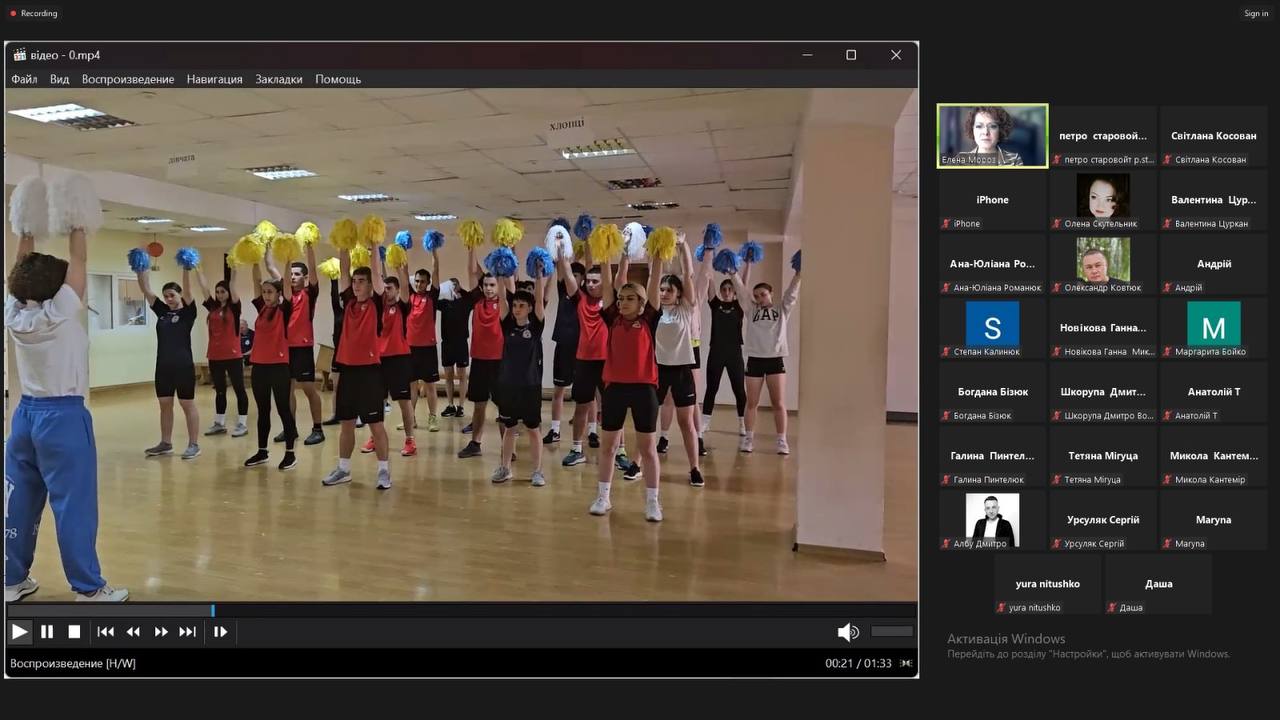Click muted mic icon for Maryna
Image resolution: width=1280 pixels, height=720 pixels.
(x=1168, y=544)
